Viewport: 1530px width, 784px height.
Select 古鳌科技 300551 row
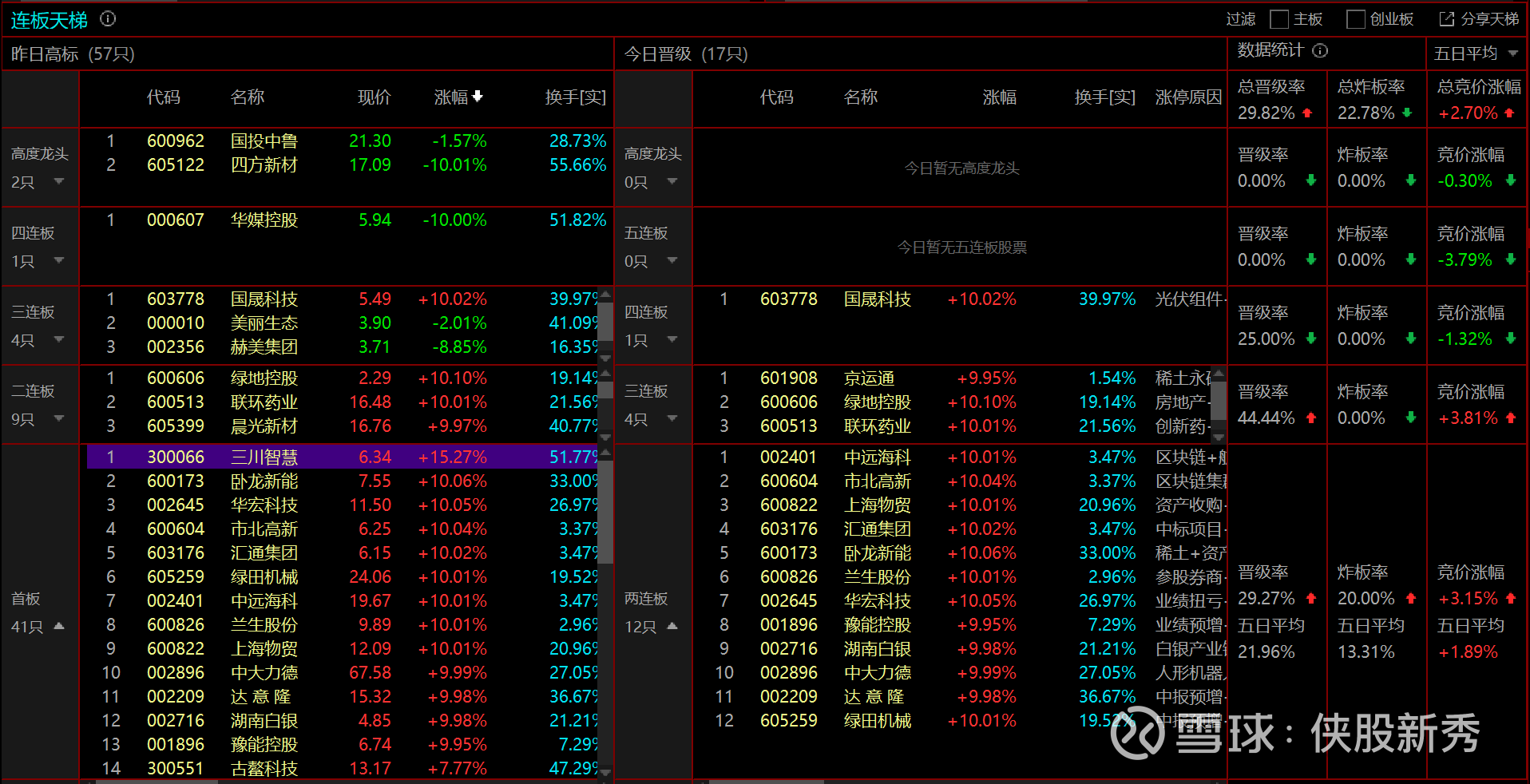341,768
